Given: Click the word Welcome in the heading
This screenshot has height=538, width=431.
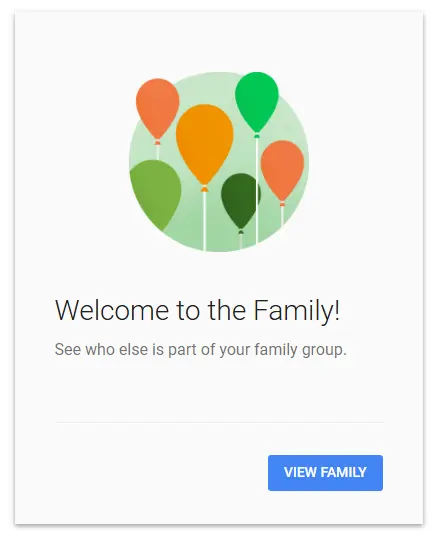Looking at the screenshot, I should [112, 310].
